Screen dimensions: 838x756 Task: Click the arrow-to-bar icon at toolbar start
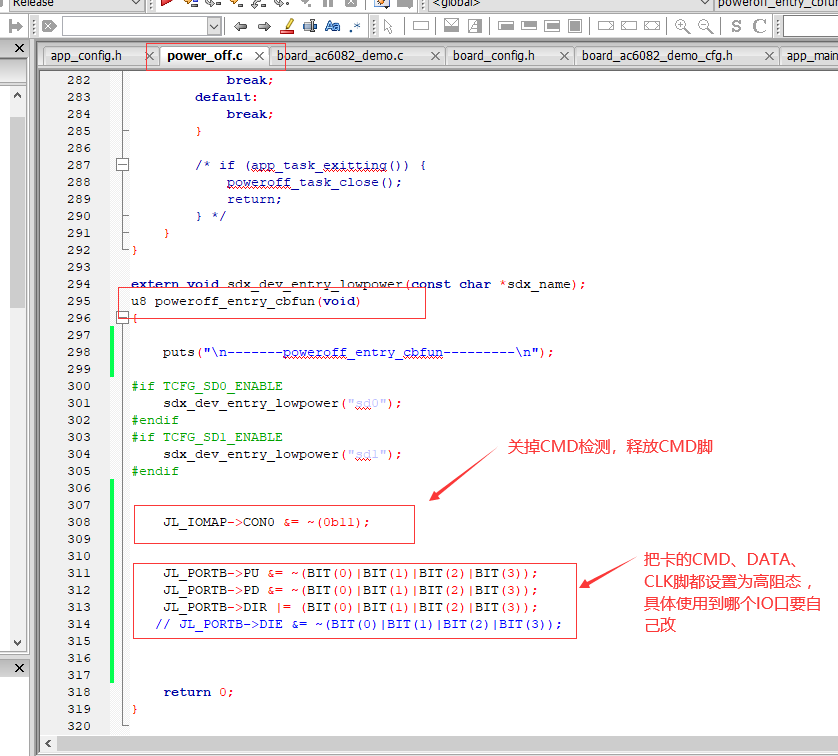point(15,26)
